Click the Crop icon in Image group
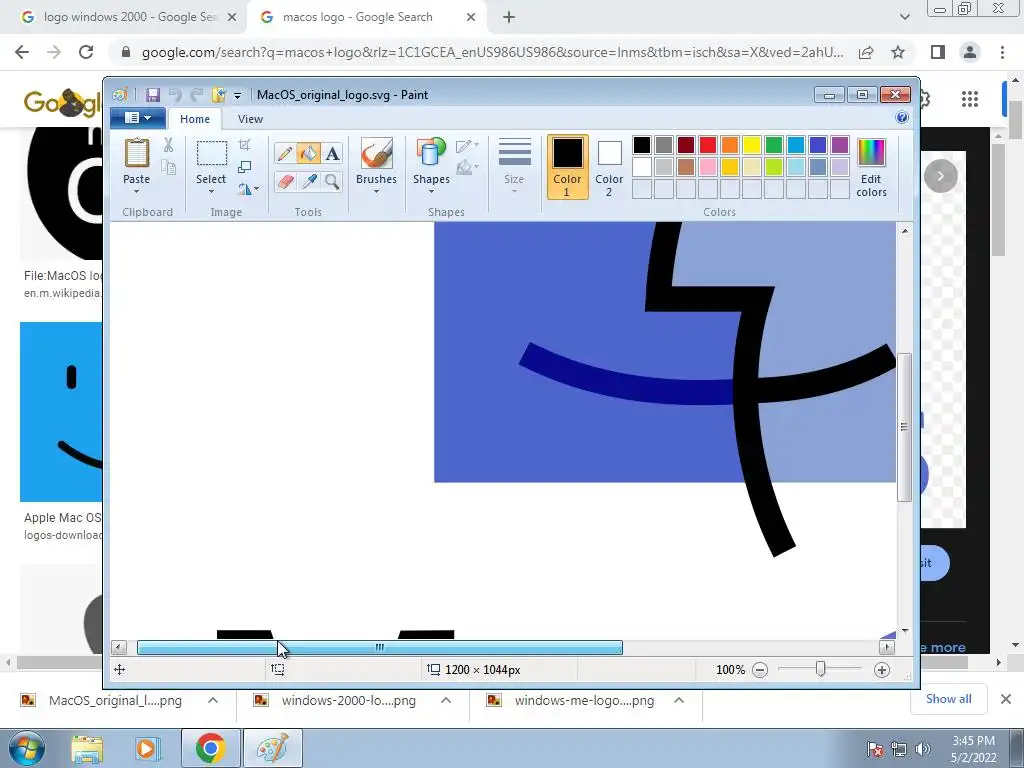Image resolution: width=1024 pixels, height=768 pixels. (245, 145)
